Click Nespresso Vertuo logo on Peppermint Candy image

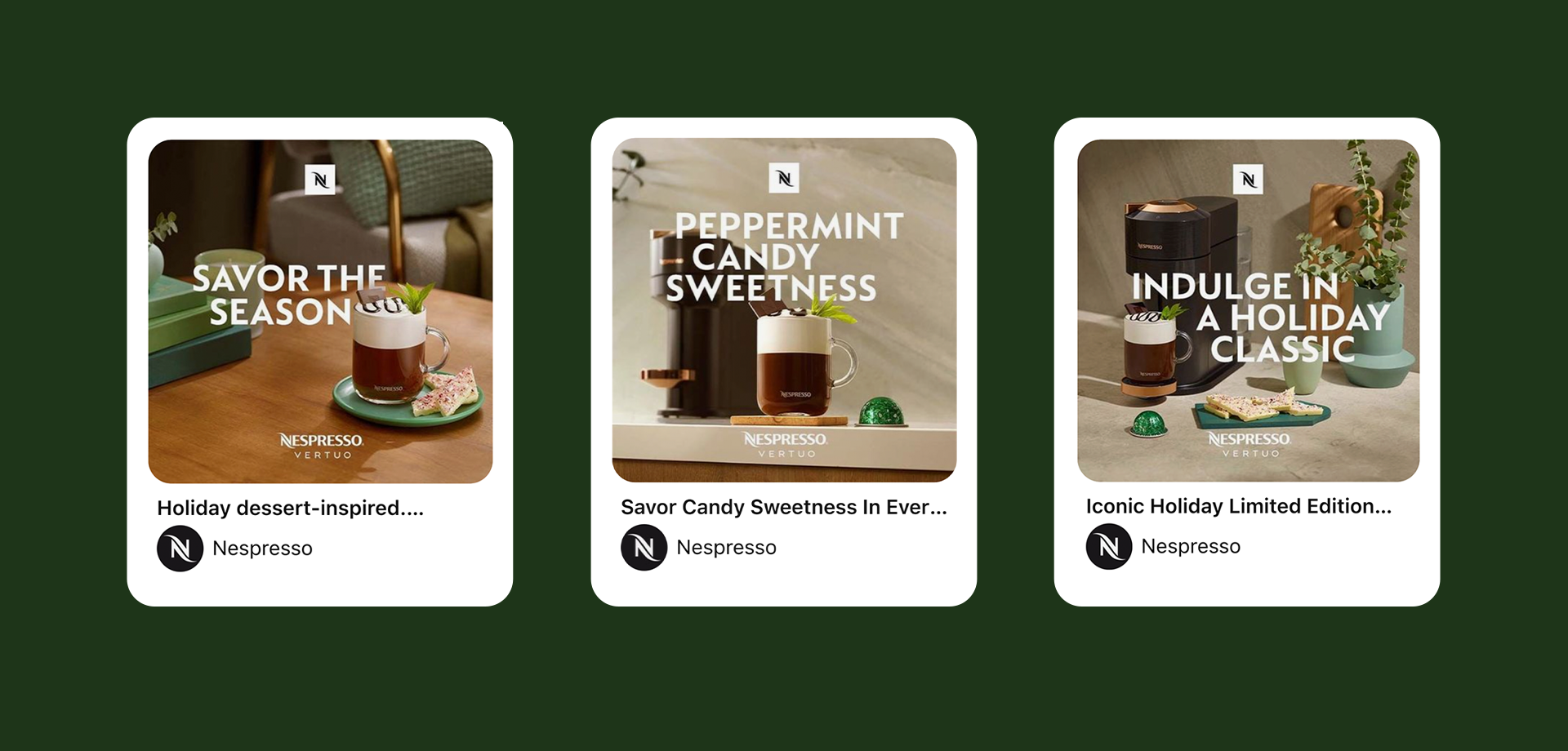(x=786, y=445)
